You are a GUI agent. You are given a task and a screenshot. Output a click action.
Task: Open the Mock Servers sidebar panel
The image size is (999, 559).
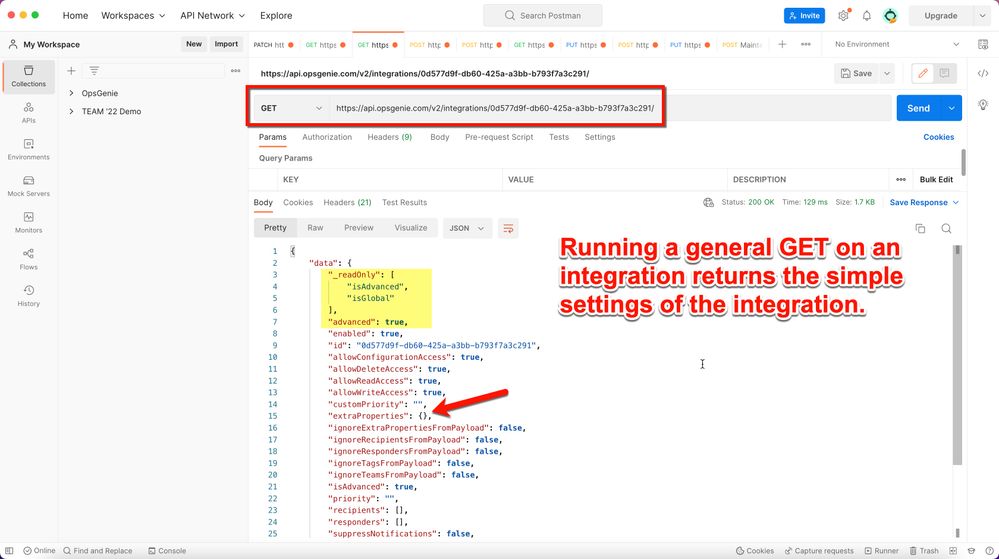tap(29, 186)
